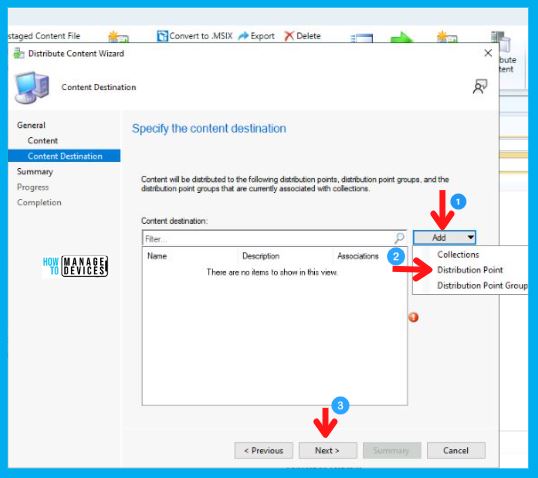The width and height of the screenshot is (538, 478).
Task: Click the Distribute Content Wizard title icon
Action: point(19,54)
